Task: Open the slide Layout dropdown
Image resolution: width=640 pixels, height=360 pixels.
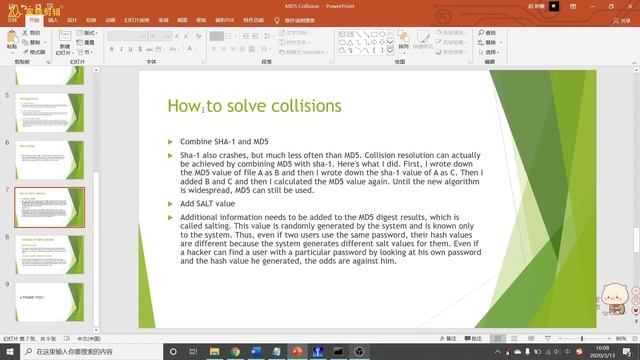Action: coord(87,33)
